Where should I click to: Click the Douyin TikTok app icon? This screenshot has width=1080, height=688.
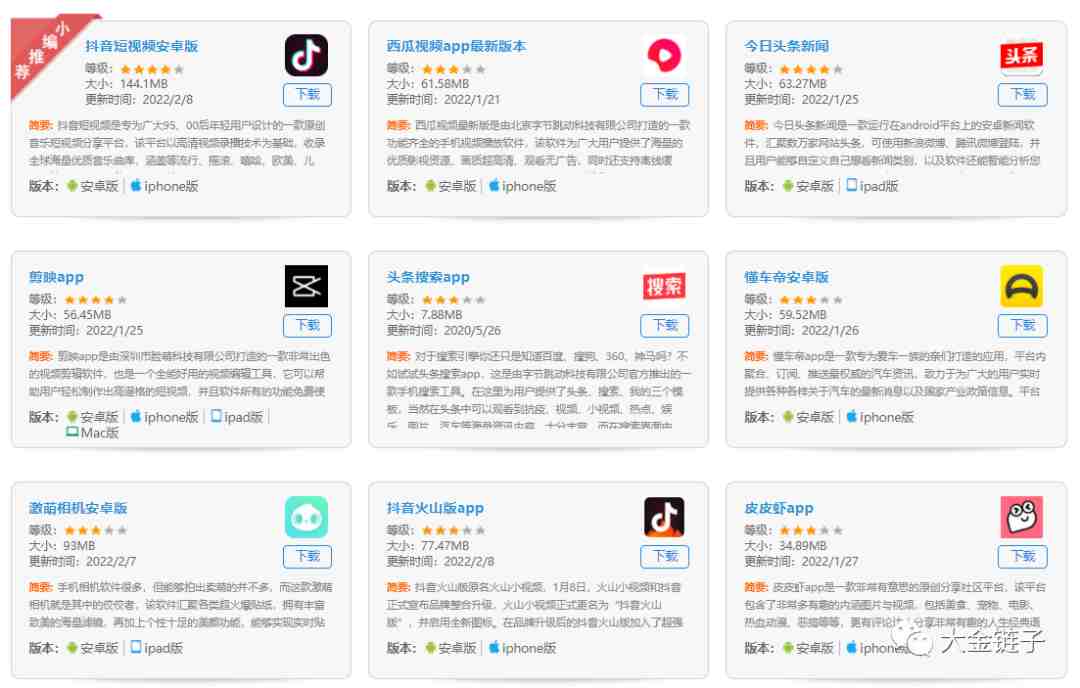[x=307, y=55]
